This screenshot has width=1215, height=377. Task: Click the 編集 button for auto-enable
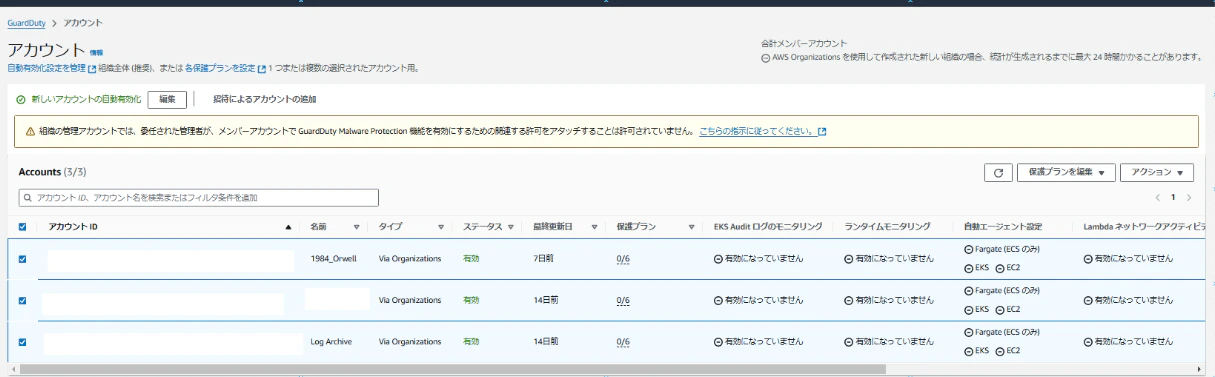(x=167, y=99)
